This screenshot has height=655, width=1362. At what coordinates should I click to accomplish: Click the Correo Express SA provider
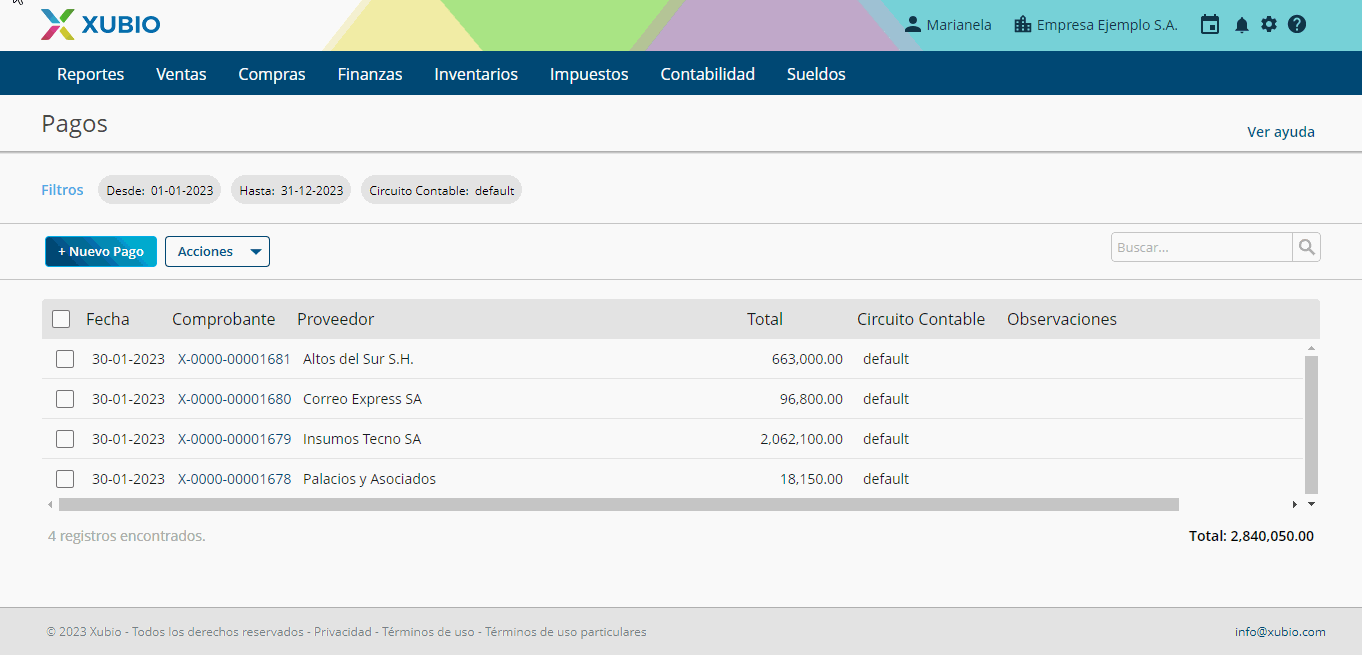click(x=362, y=399)
